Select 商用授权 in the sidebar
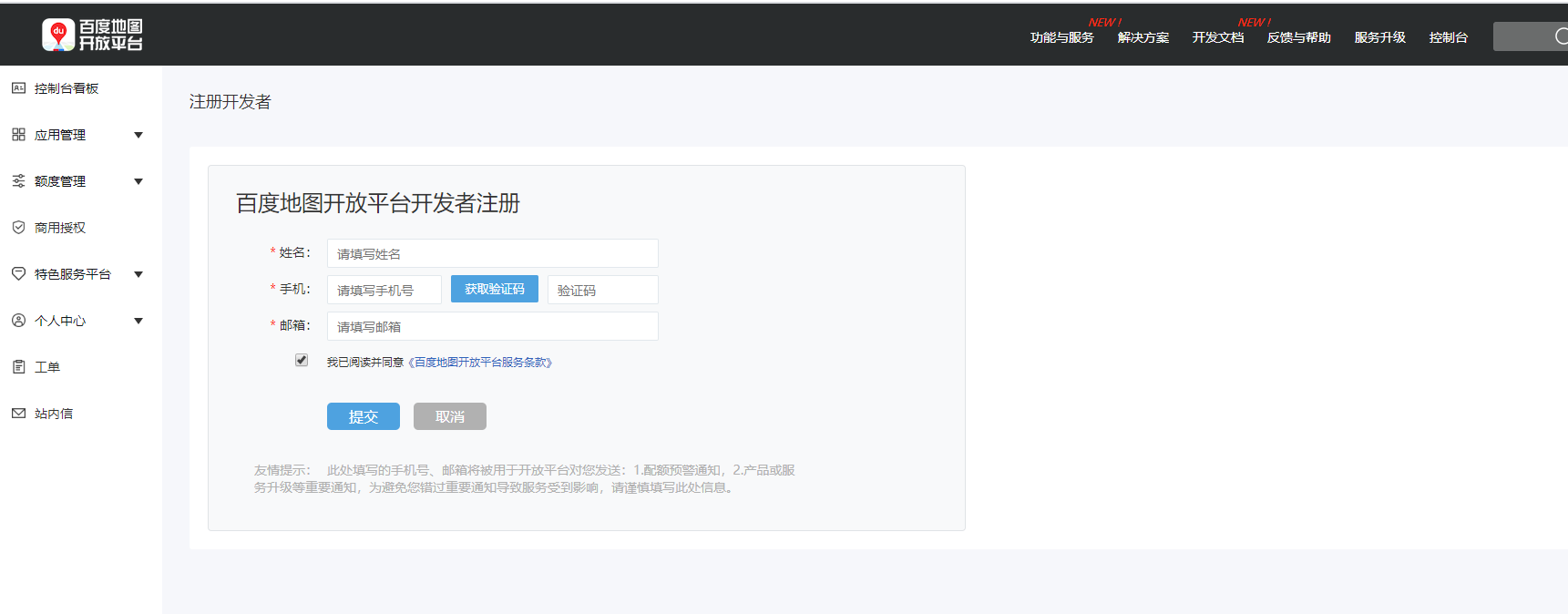This screenshot has height=614, width=1568. click(x=60, y=228)
